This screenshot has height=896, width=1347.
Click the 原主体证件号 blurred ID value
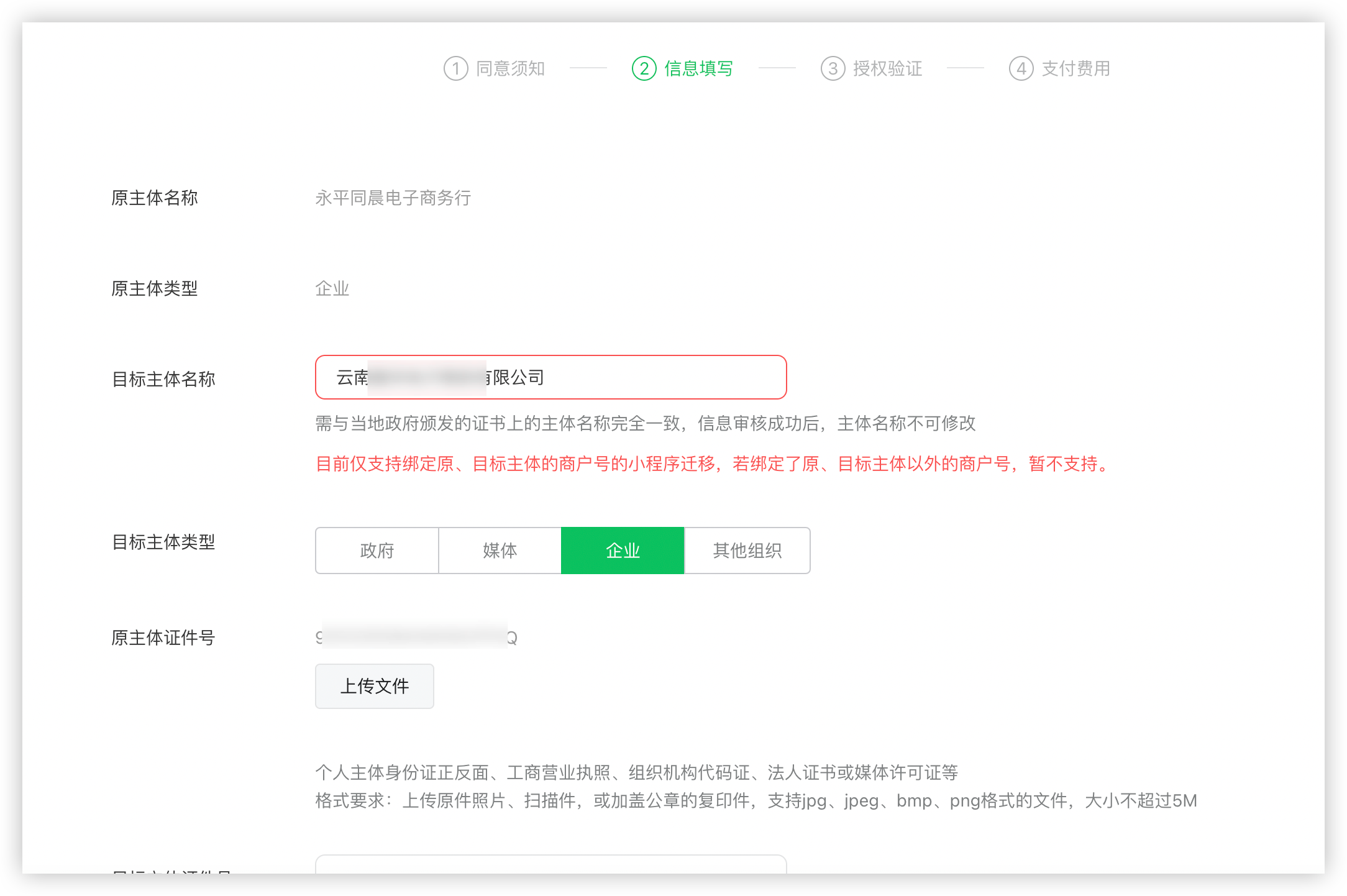(416, 638)
